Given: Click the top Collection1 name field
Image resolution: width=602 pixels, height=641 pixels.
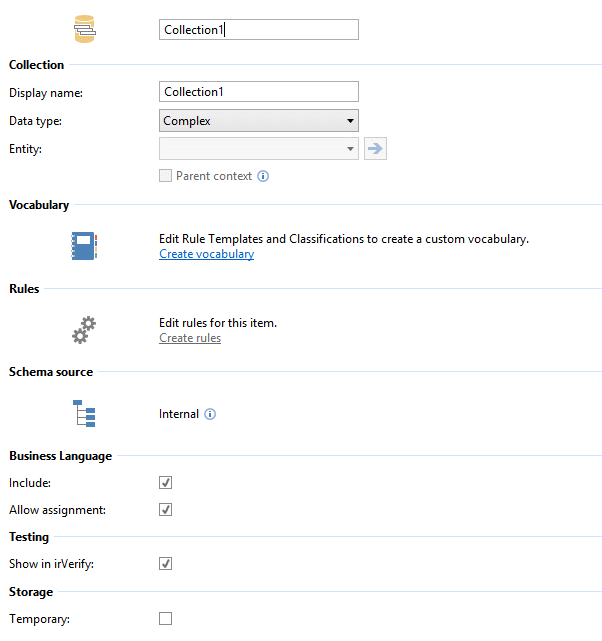Looking at the screenshot, I should [259, 30].
